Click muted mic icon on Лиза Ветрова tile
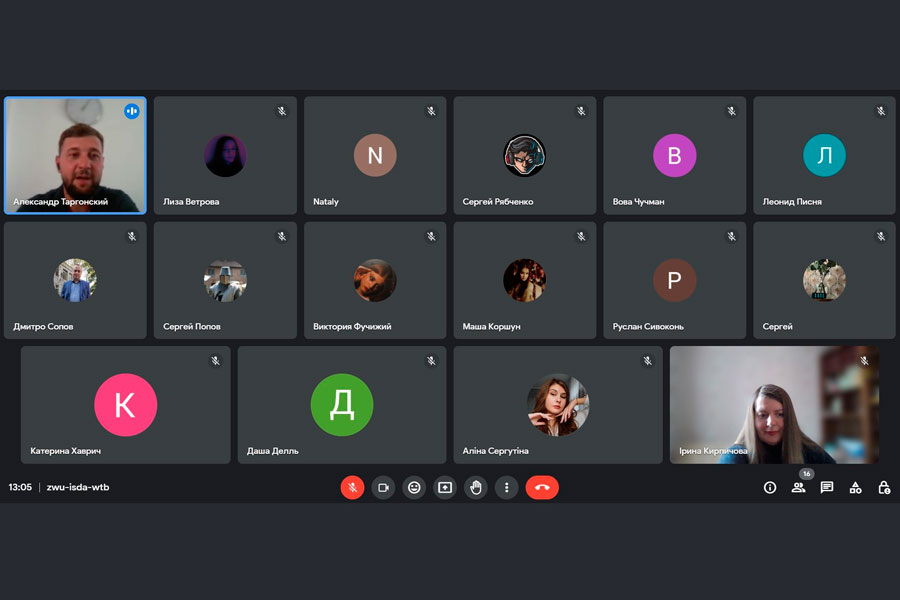Screen dimensions: 900x600 pos(282,111)
